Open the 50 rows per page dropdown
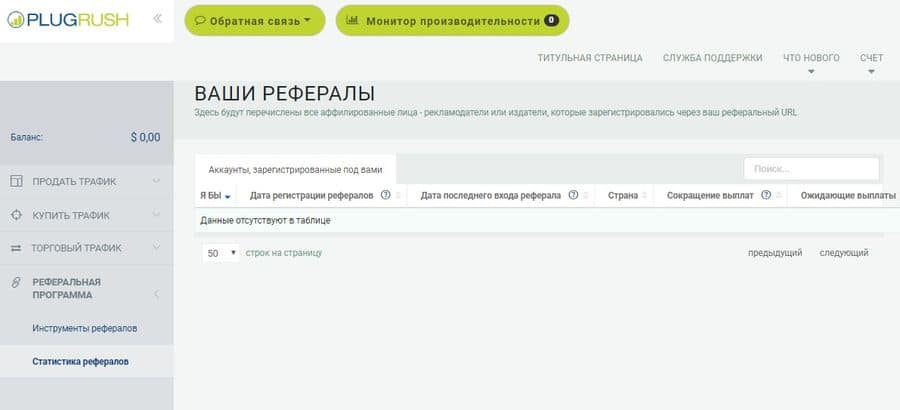This screenshot has height=410, width=900. (x=221, y=253)
